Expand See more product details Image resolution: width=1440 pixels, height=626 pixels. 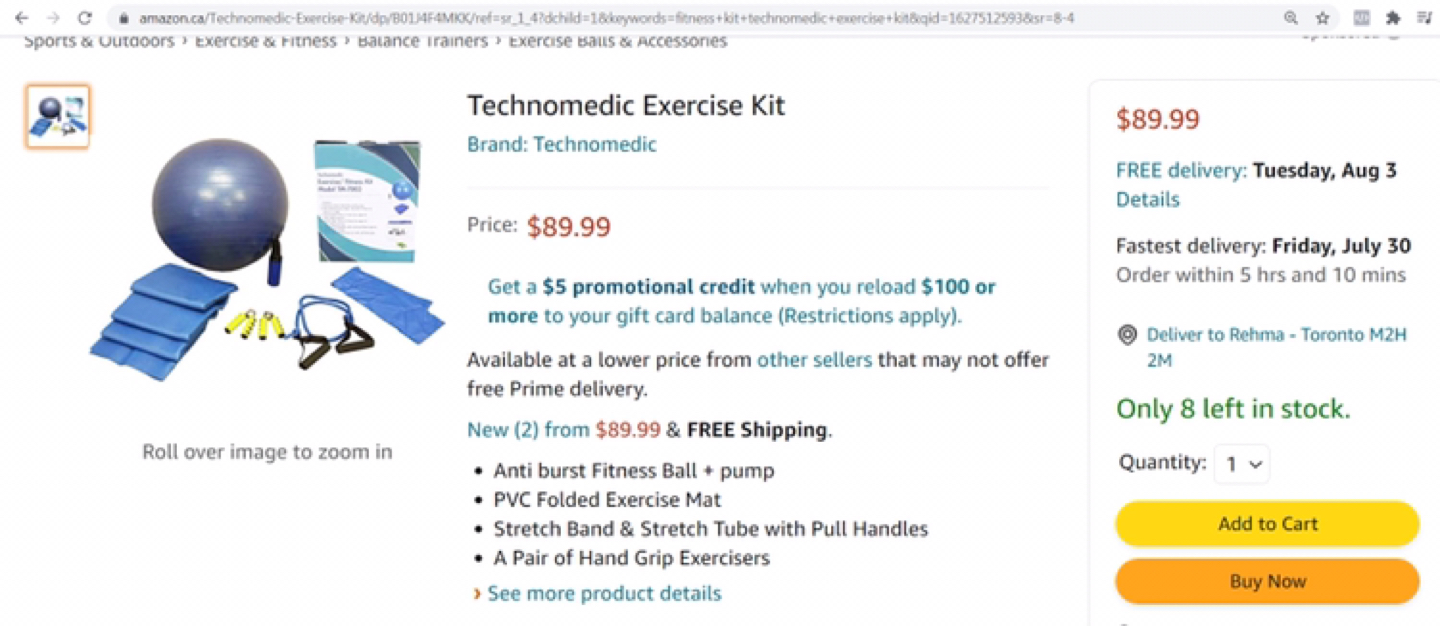click(x=603, y=593)
